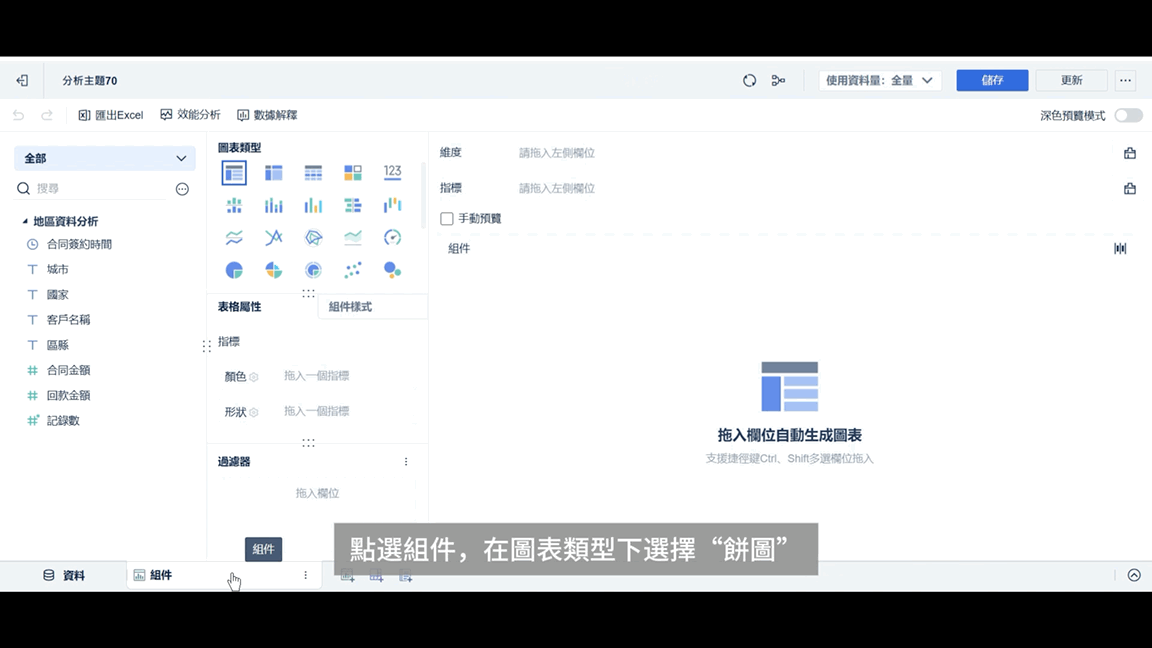Viewport: 1152px width, 648px height.
Task: Select the rose chart type
Action: 273,270
